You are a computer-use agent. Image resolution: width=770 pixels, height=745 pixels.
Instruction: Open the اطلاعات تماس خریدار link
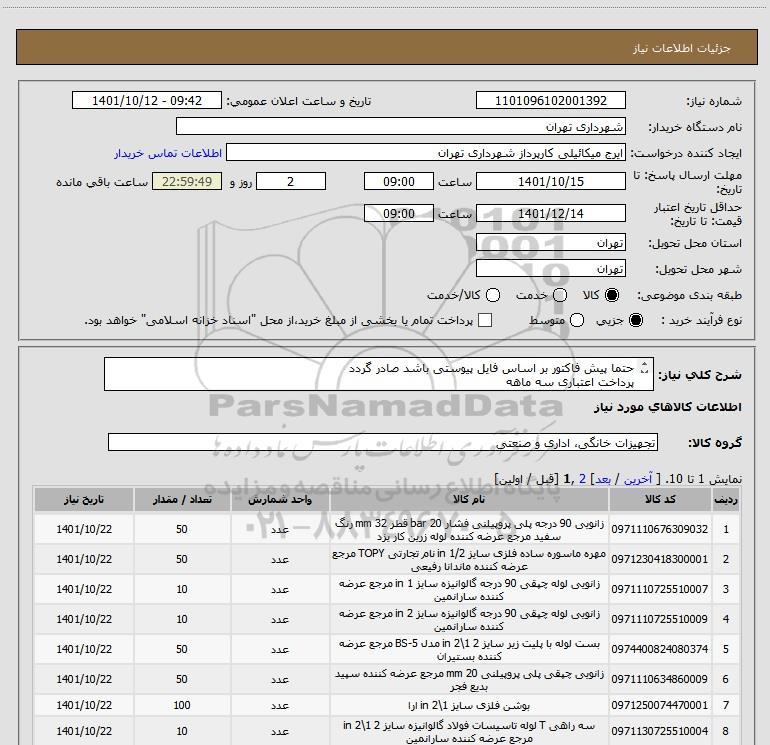(x=168, y=153)
